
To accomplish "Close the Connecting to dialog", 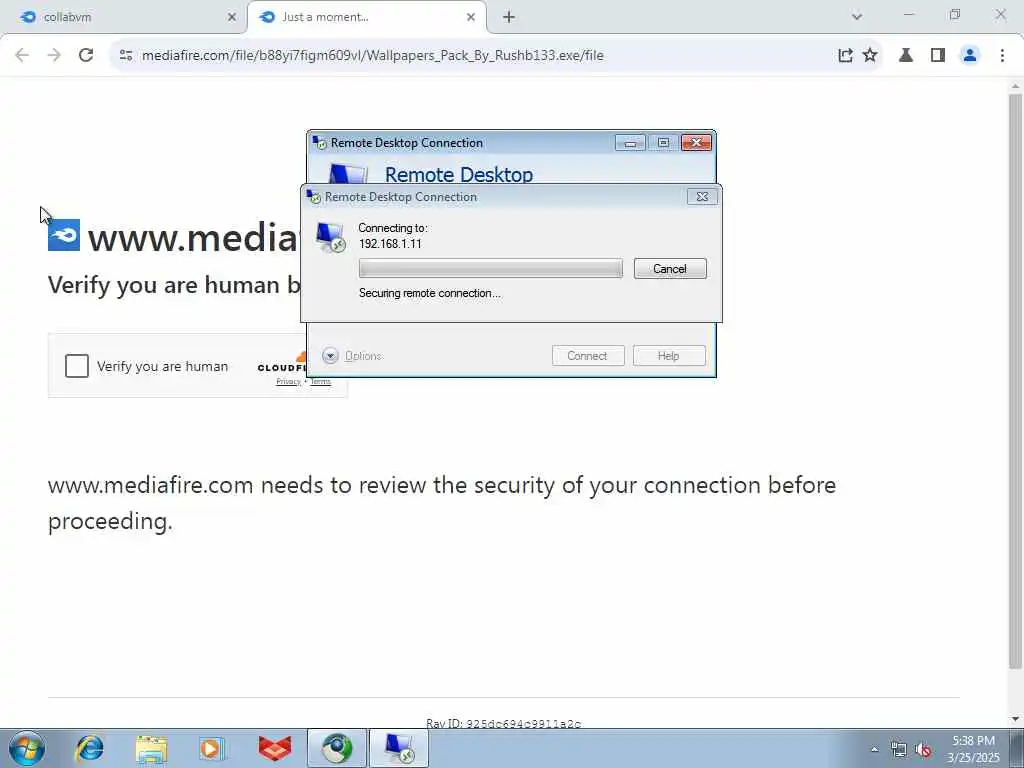I will click(x=702, y=197).
